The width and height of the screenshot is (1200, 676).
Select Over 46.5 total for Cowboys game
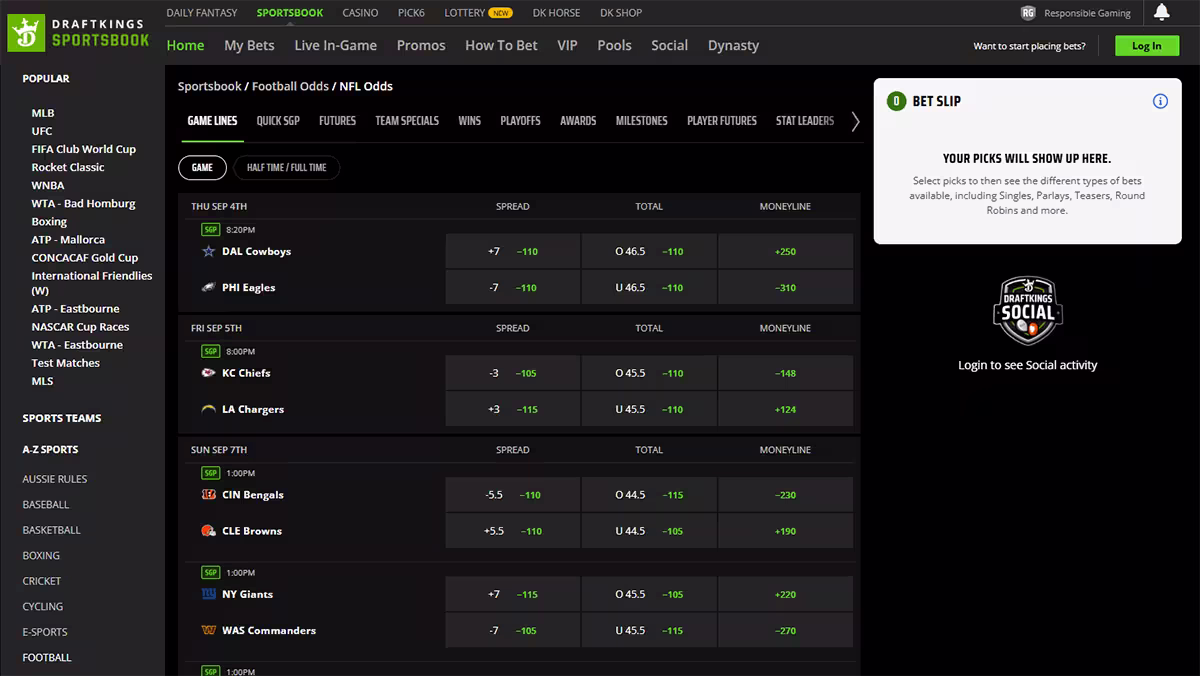[649, 251]
